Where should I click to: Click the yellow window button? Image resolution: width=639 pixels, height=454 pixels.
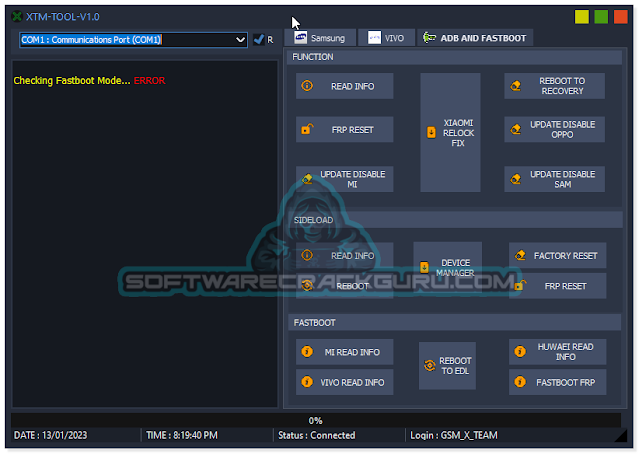pos(582,17)
